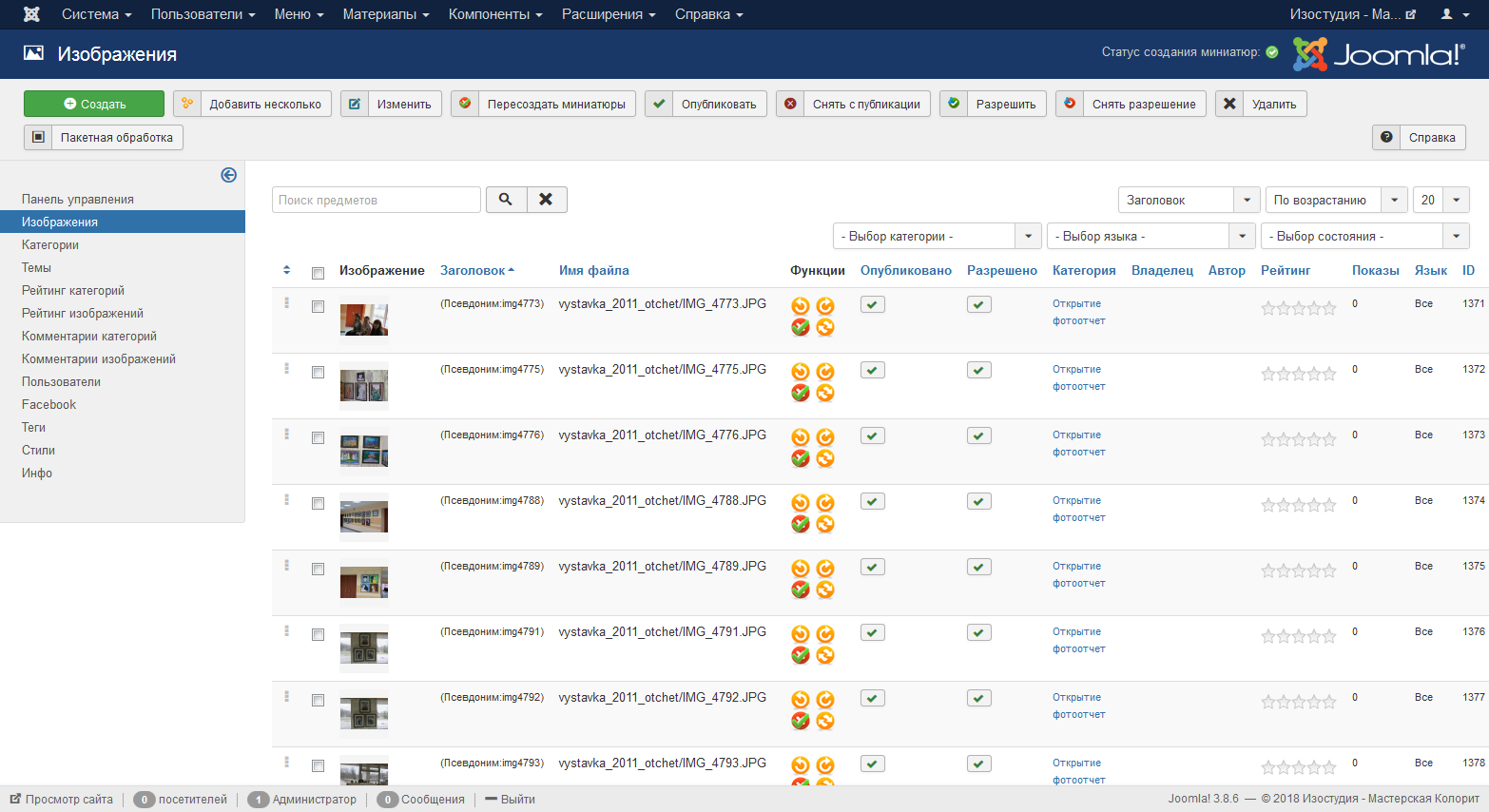
Task: Open the Выбор категории dropdown
Action: pyautogui.click(x=936, y=236)
